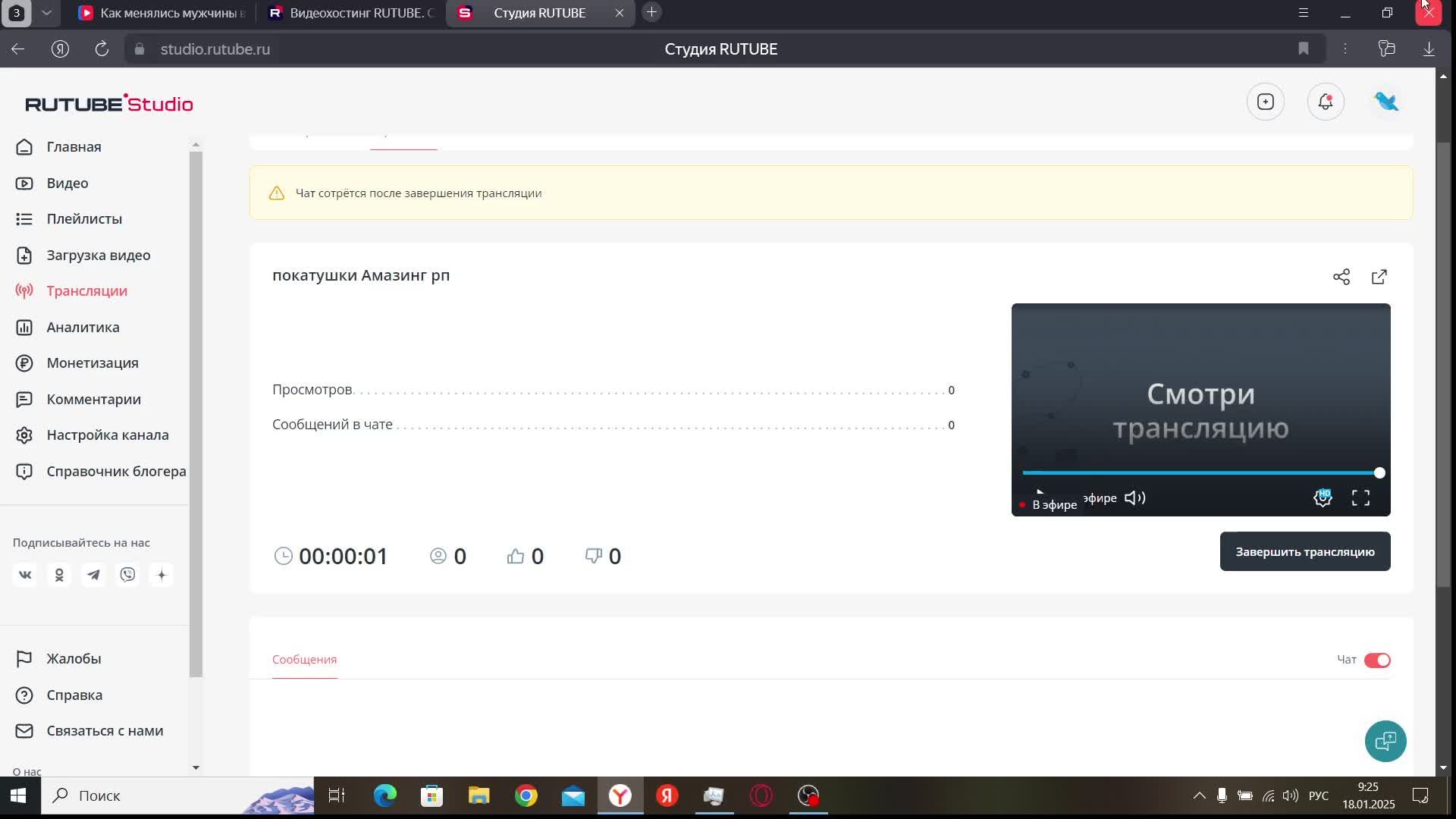Open the notifications bell
Image resolution: width=1456 pixels, height=819 pixels.
click(x=1325, y=102)
